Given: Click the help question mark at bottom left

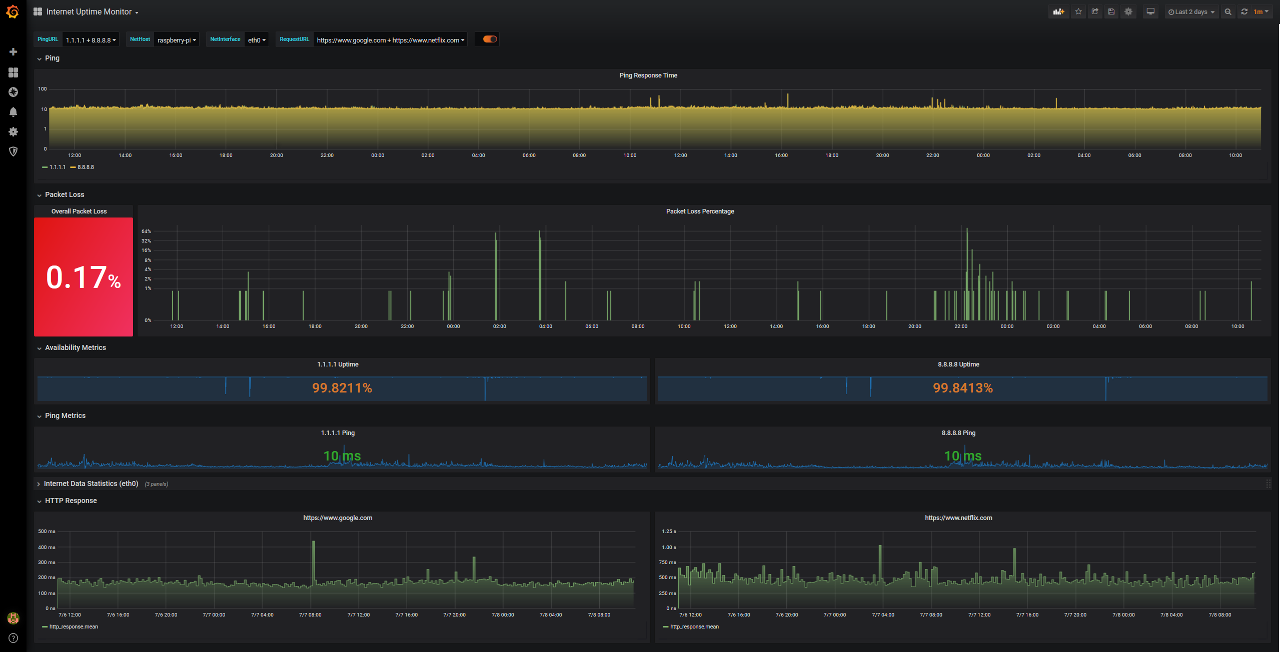Looking at the screenshot, I should (x=12, y=637).
